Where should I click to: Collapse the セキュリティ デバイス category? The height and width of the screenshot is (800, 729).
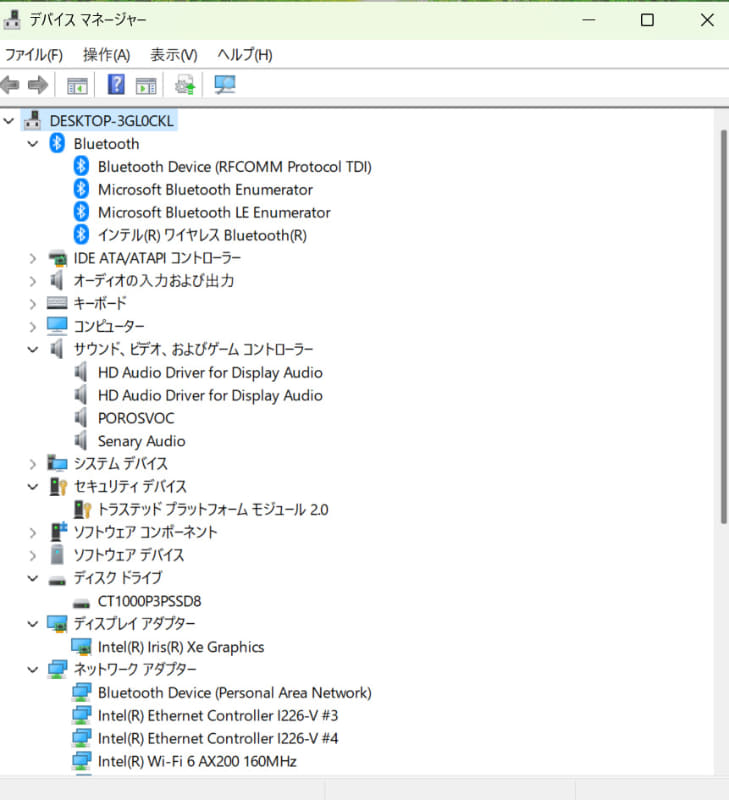(x=33, y=487)
